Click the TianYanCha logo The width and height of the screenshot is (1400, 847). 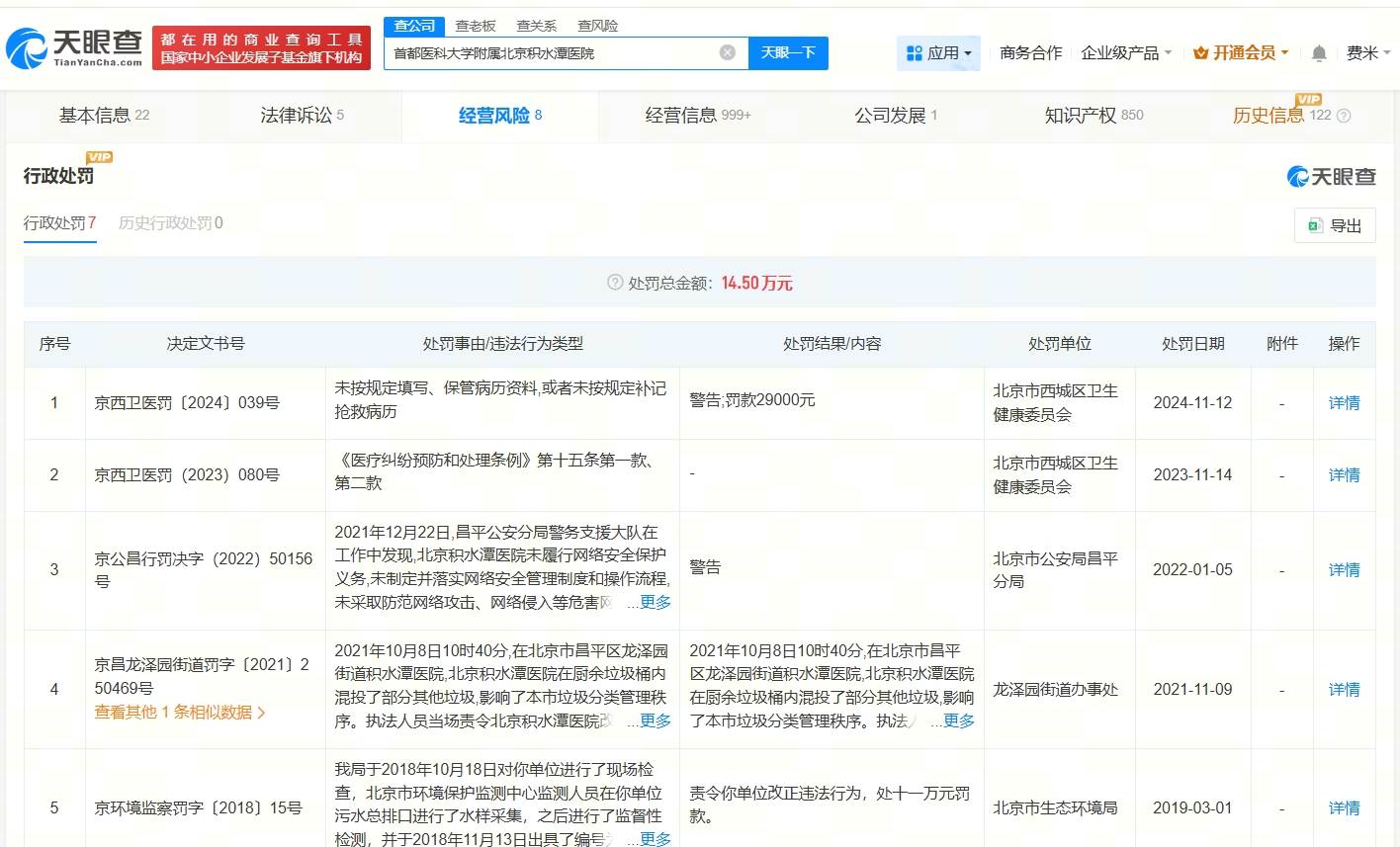pyautogui.click(x=74, y=48)
